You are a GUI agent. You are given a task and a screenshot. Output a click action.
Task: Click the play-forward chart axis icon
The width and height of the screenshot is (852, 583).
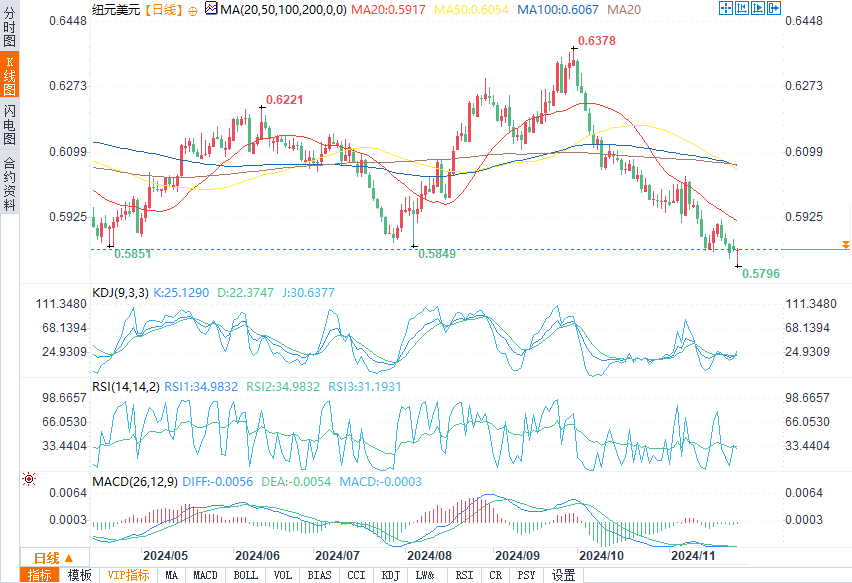(x=758, y=8)
